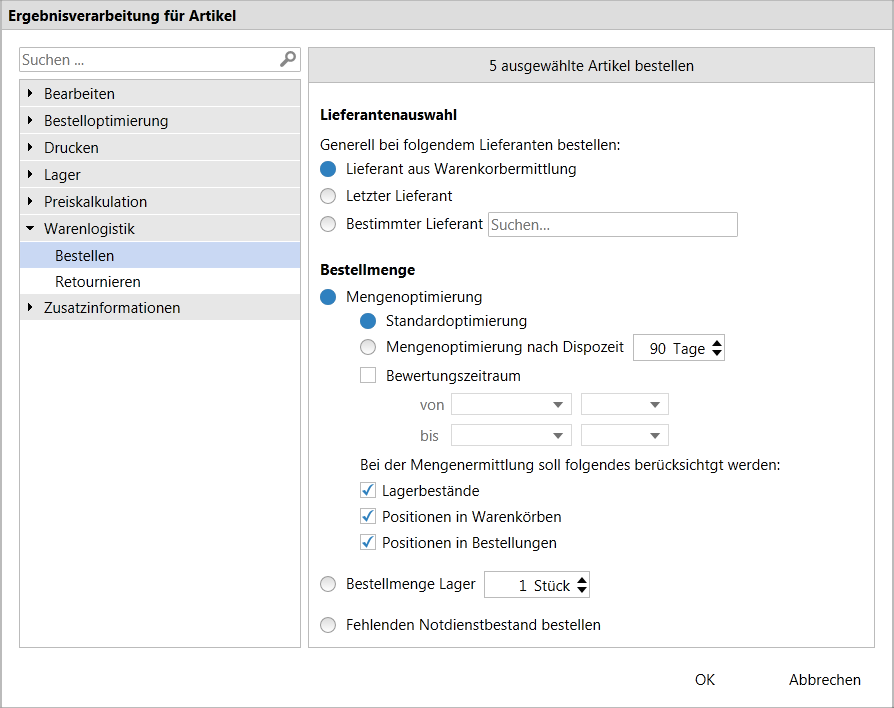
Task: Open the first 'von' dropdown
Action: point(511,404)
